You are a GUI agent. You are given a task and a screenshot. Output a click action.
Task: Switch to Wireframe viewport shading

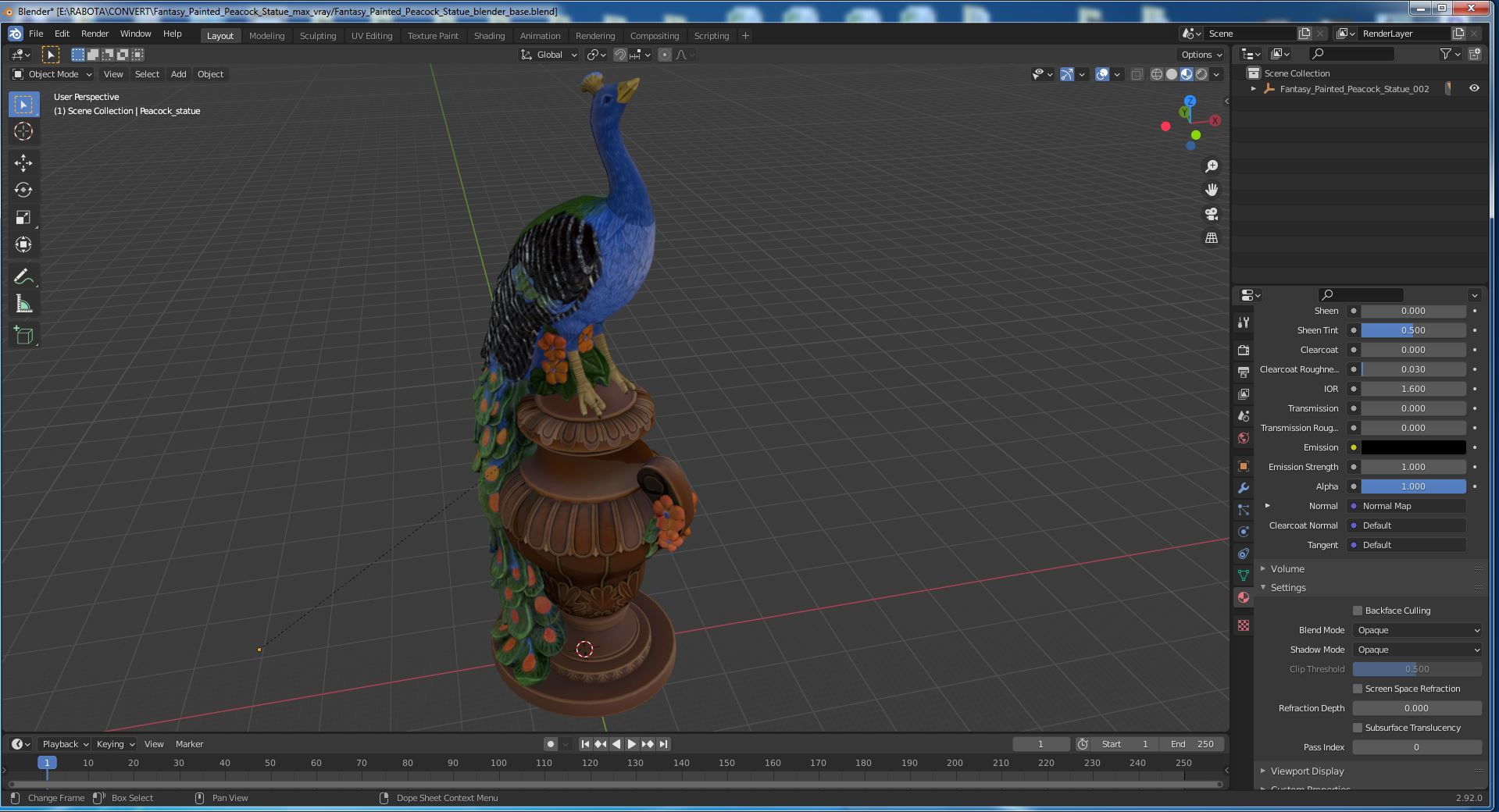(1157, 74)
